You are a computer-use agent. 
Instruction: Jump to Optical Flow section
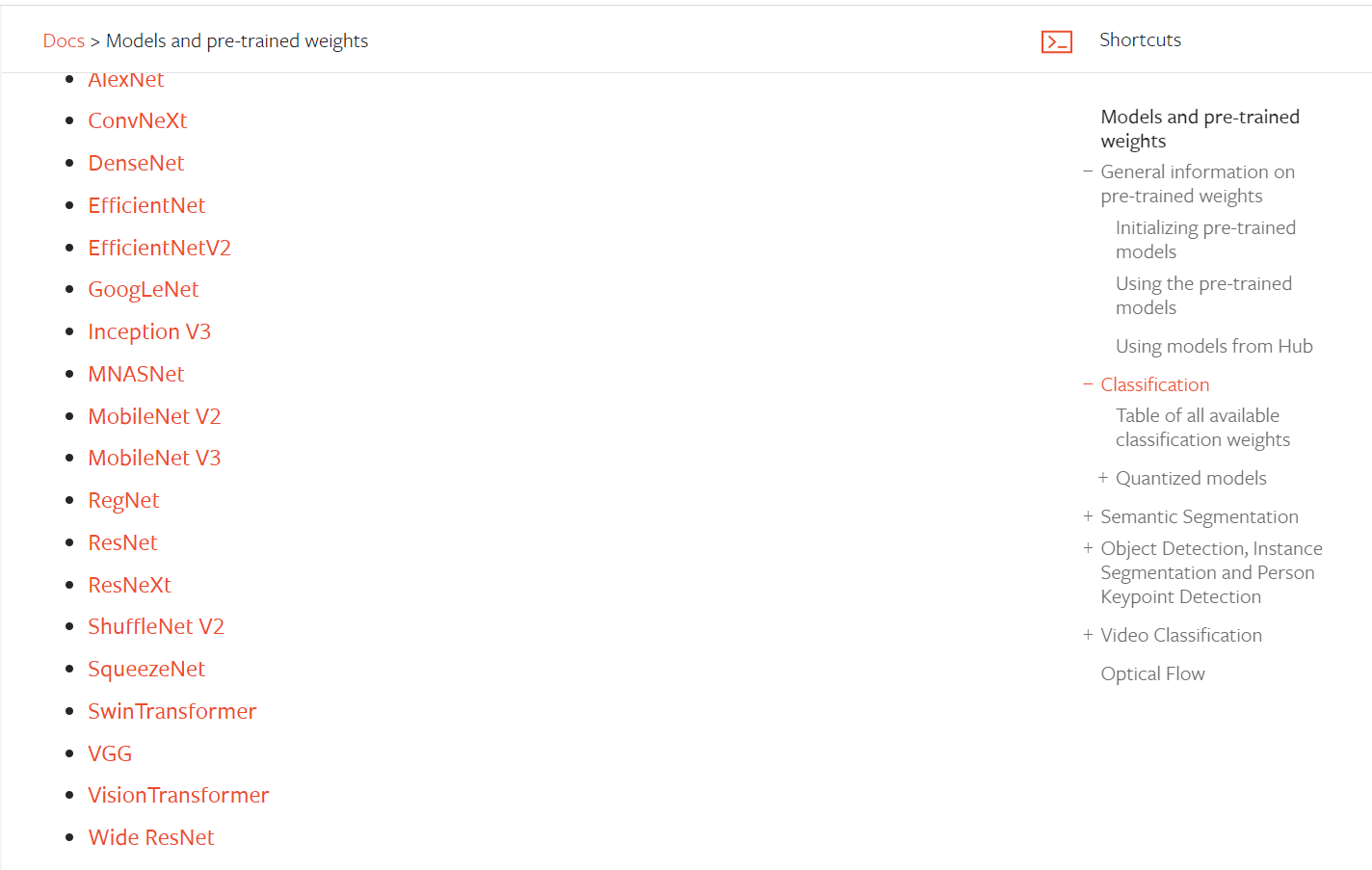[1152, 673]
